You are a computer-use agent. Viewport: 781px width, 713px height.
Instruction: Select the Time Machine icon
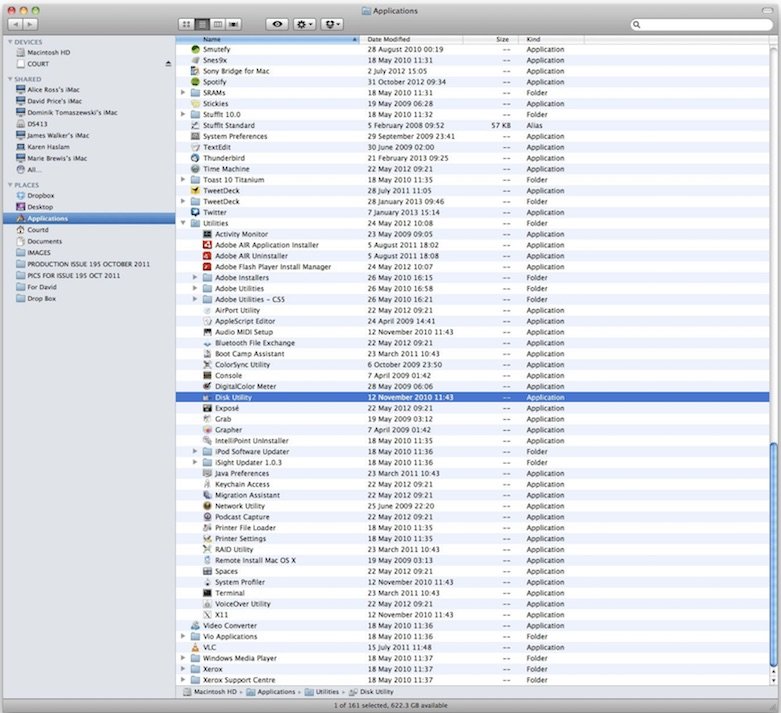tap(195, 169)
